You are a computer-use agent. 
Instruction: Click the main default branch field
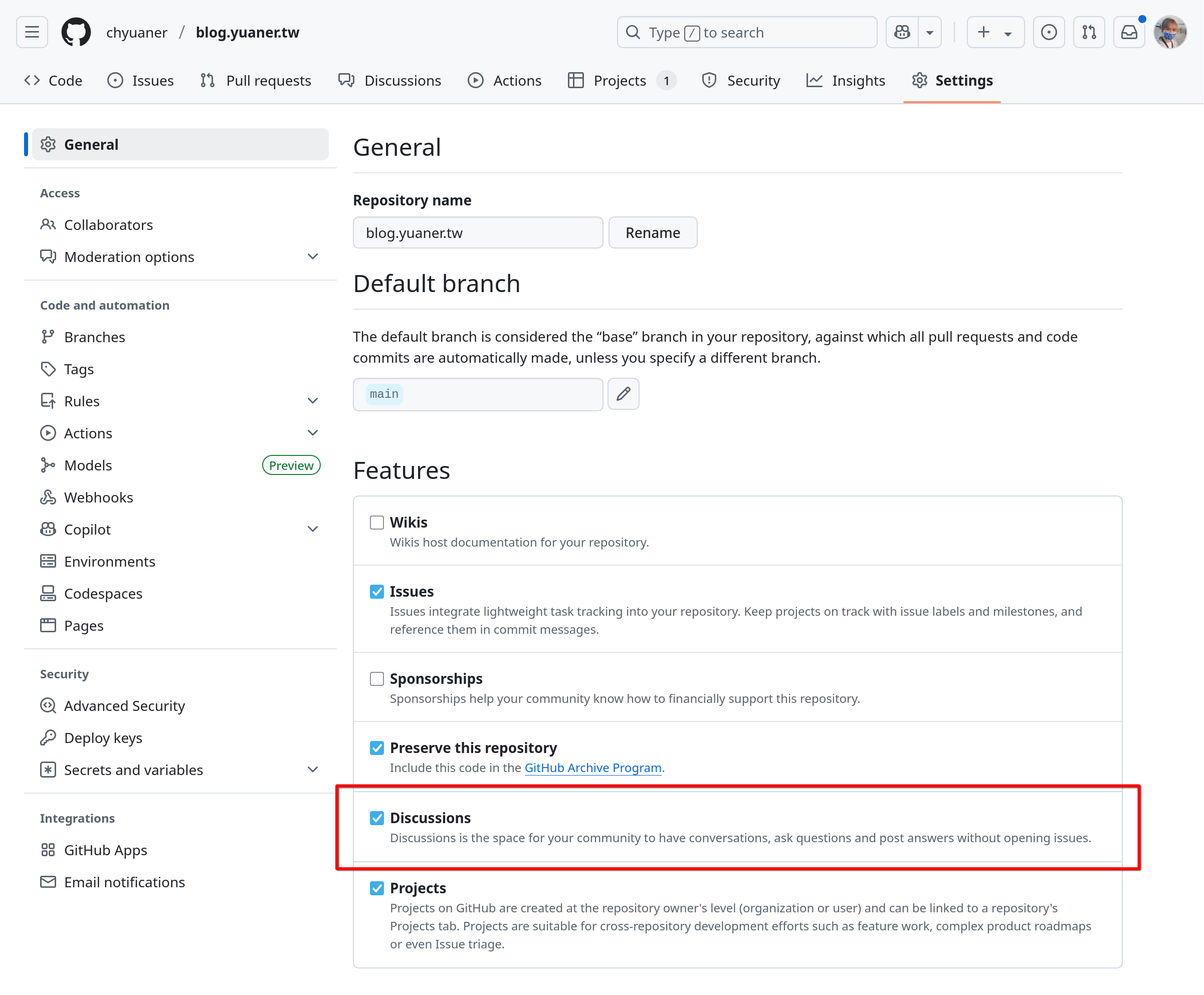click(478, 394)
